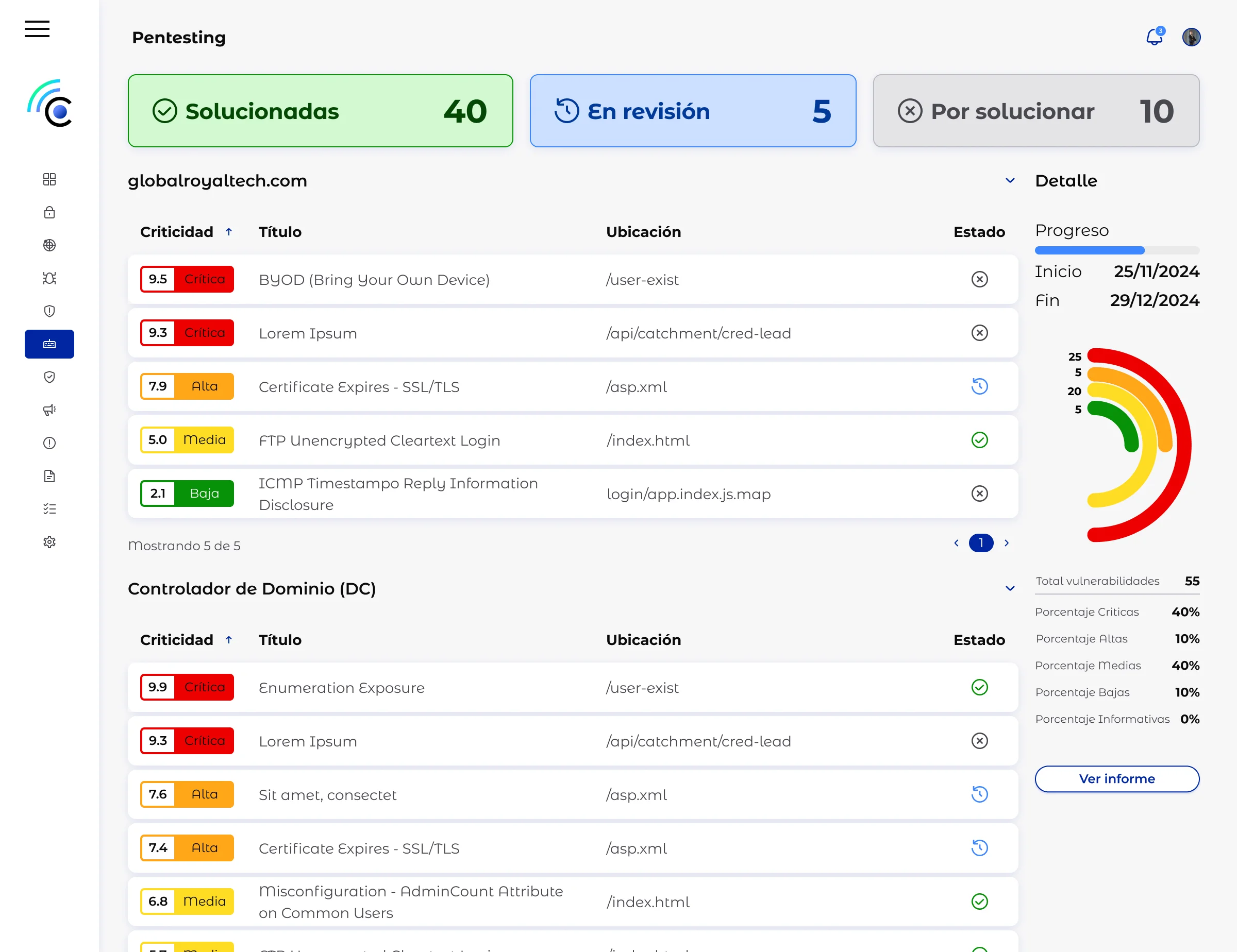
Task: Open the Lorem Ipsum 9.3 row in globalroyaltech.com
Action: 573,333
